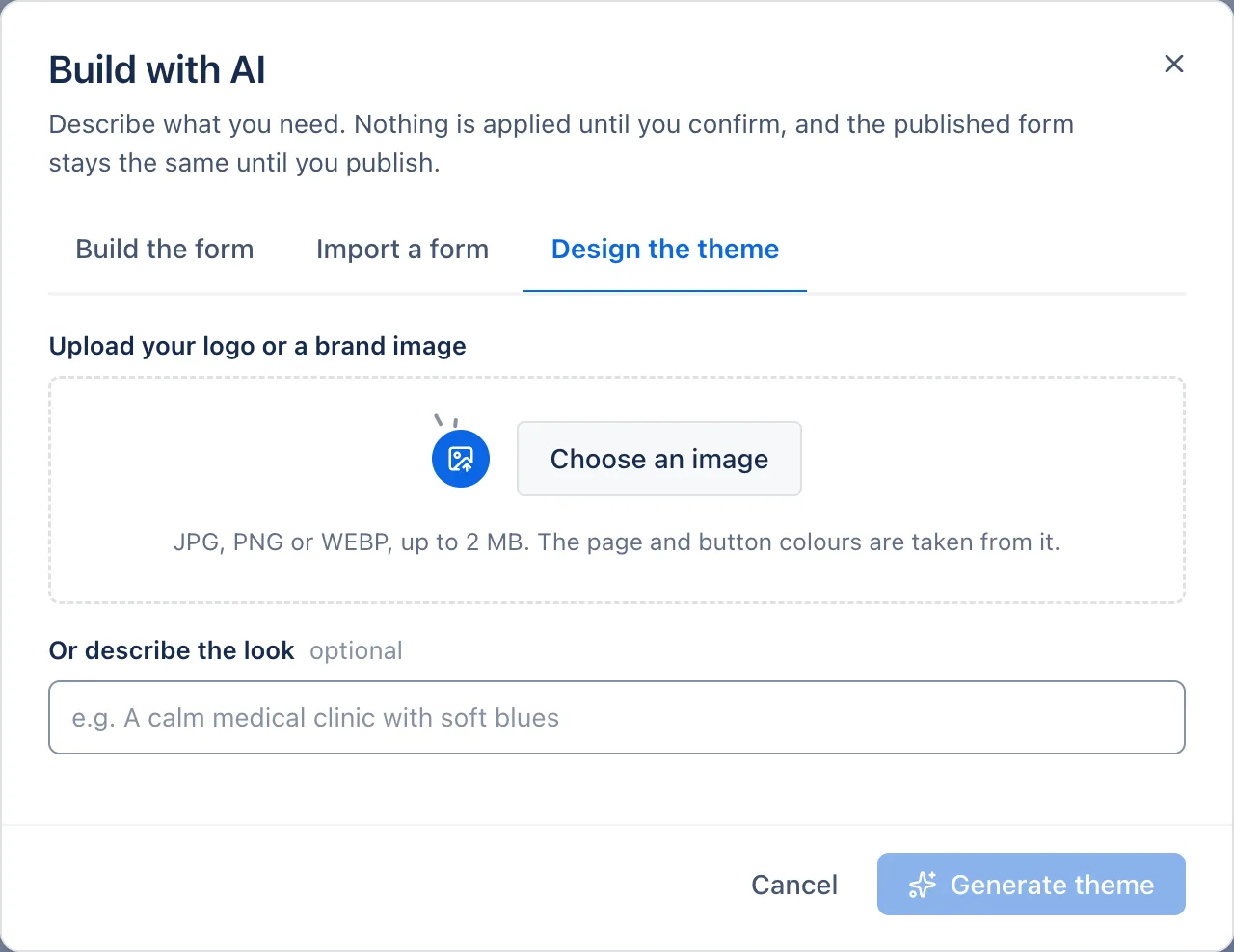Click the Choose an image button
The image size is (1234, 952).
659,459
